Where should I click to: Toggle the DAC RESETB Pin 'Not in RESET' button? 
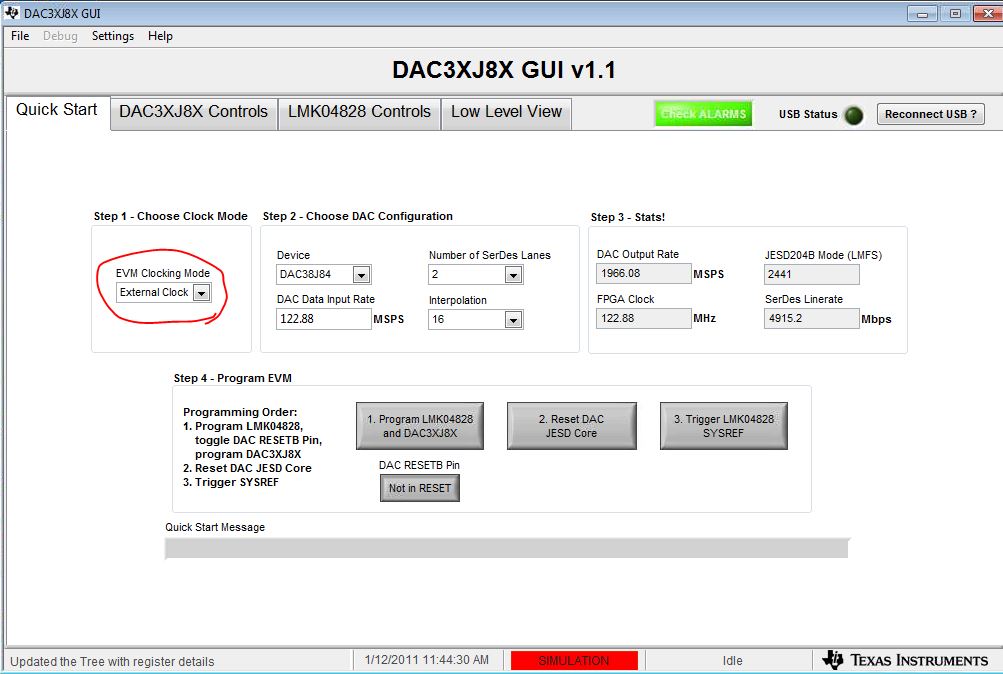pos(420,489)
